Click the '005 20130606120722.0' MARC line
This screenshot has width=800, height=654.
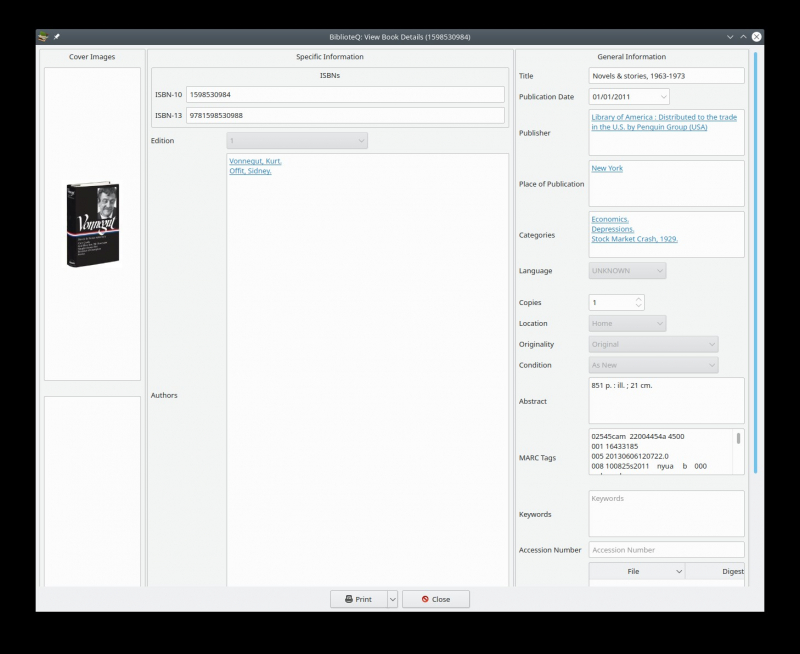(630, 456)
